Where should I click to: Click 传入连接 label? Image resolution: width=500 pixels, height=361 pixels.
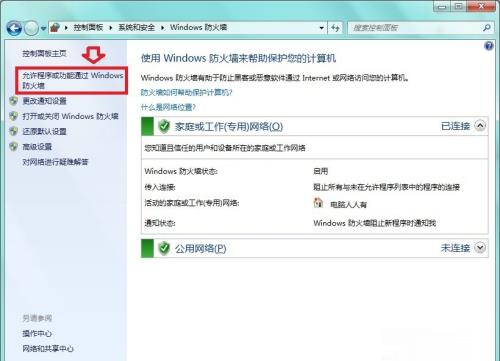(160, 187)
